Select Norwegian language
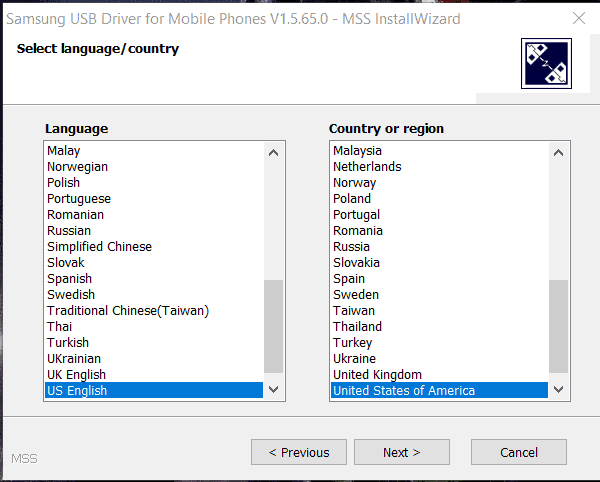The image size is (600, 482). (154, 167)
